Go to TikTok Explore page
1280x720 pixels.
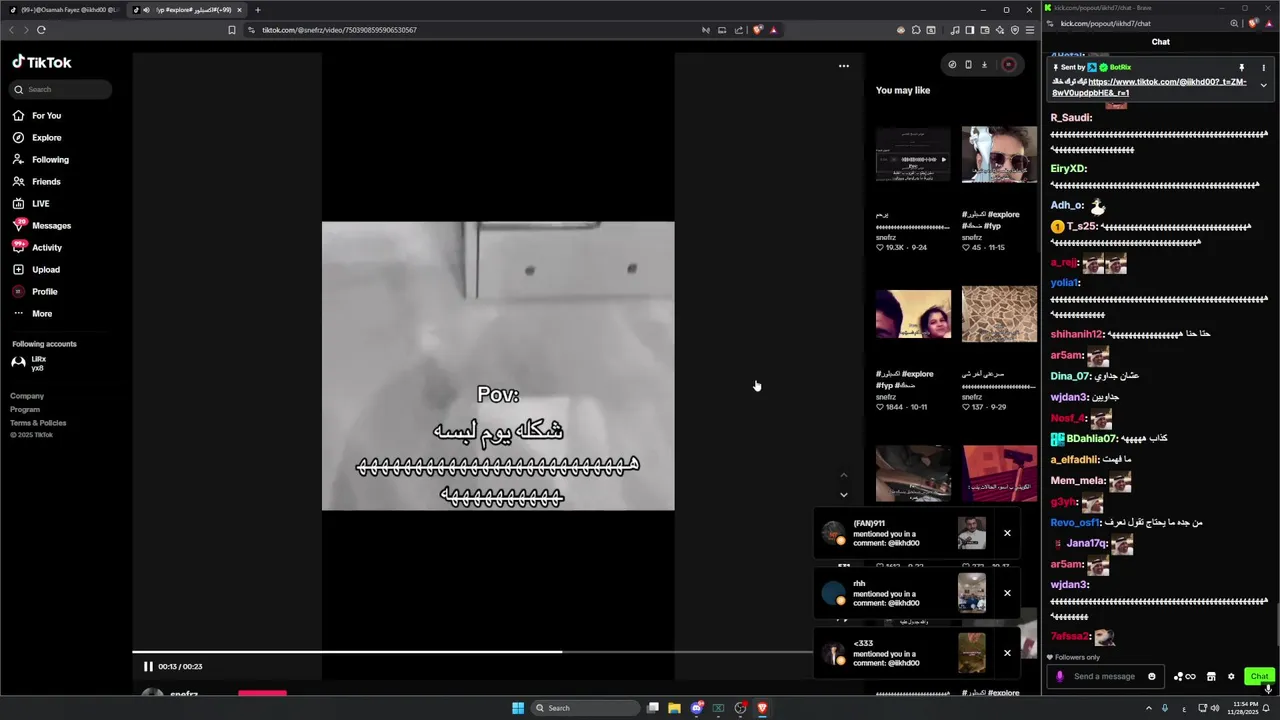38,138
